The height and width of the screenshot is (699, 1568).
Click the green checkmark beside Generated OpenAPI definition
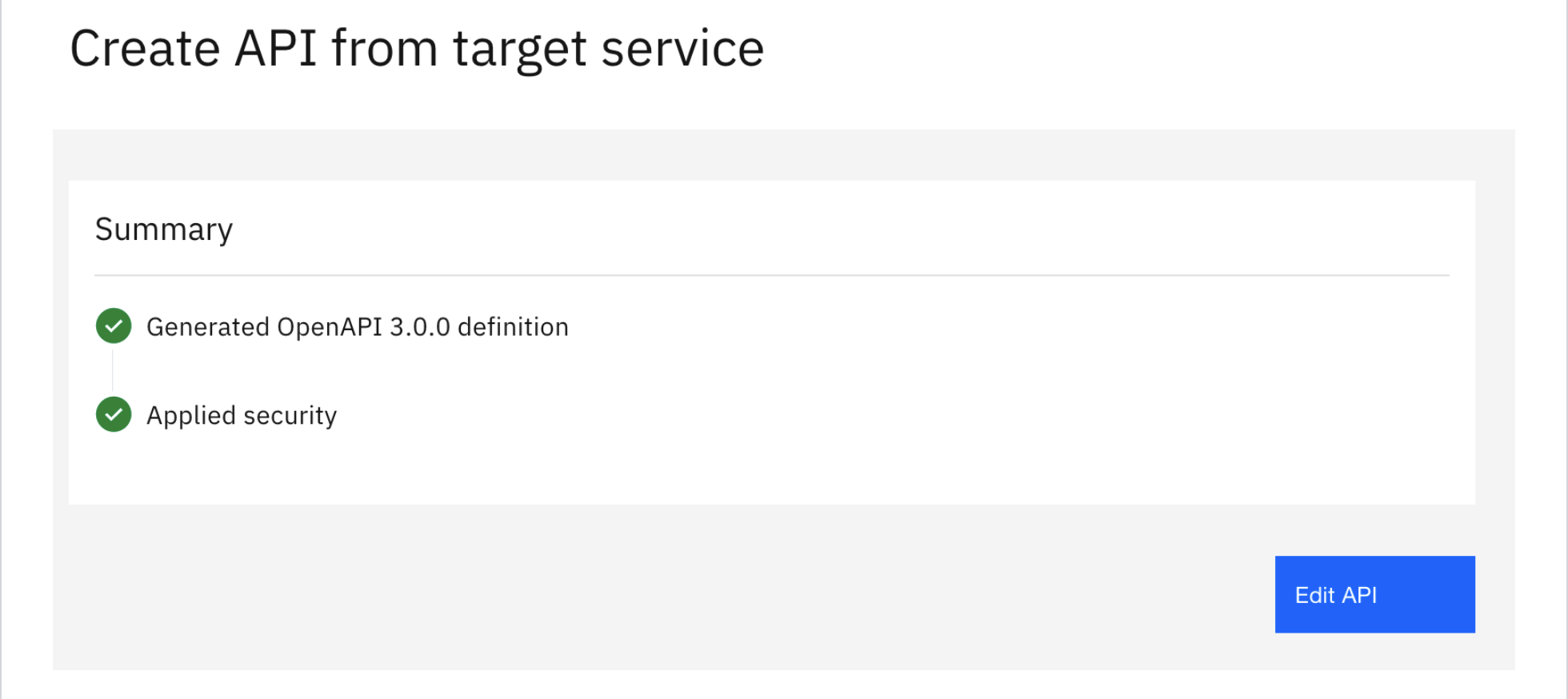click(113, 326)
